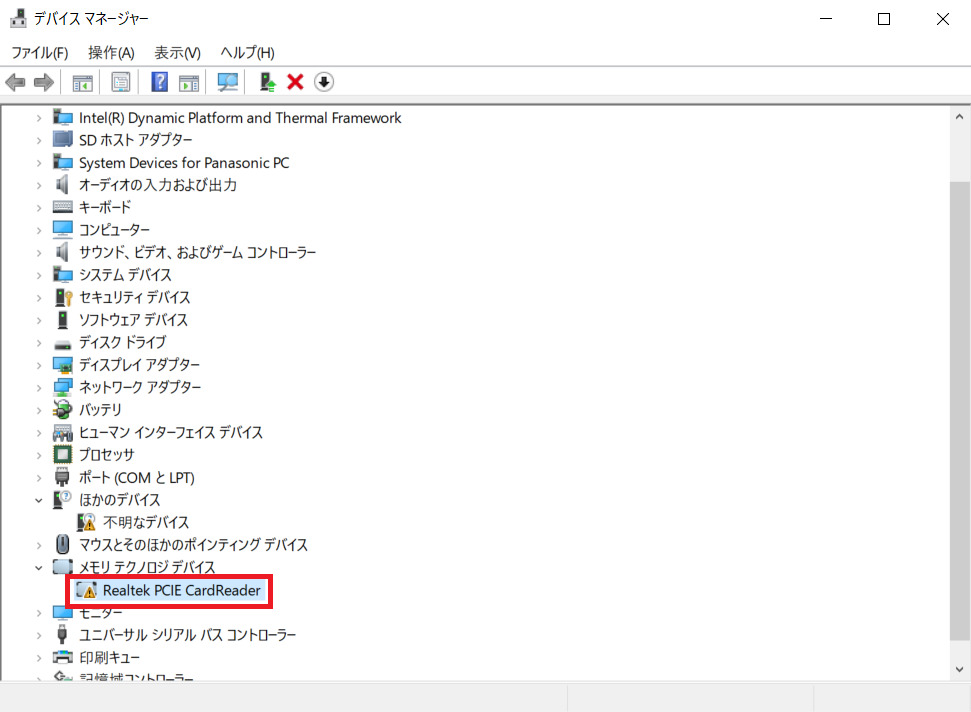Collapse the メモリ テクノロジ デバイス node

point(39,568)
